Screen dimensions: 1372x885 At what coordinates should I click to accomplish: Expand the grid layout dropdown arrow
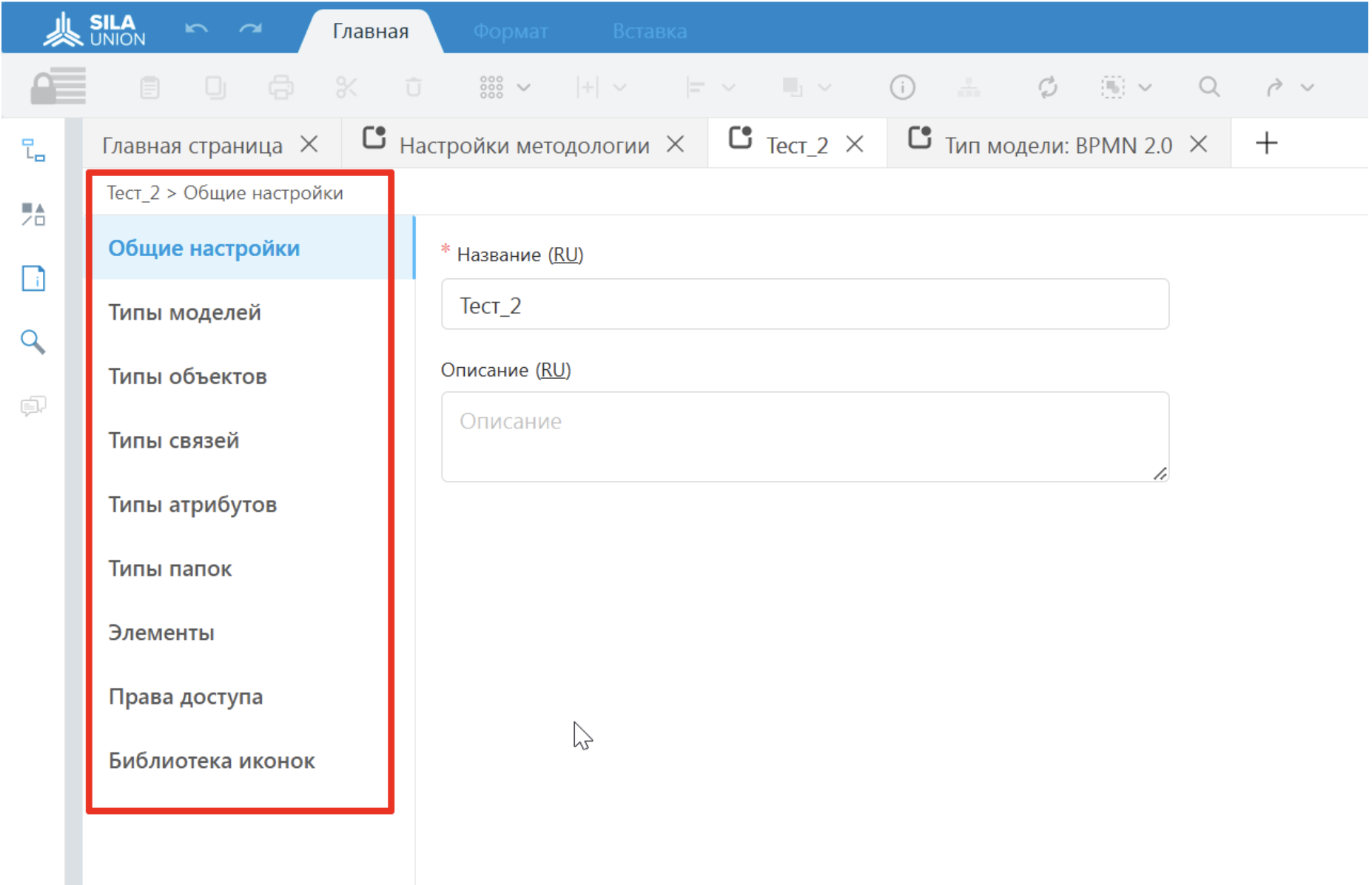[x=524, y=87]
